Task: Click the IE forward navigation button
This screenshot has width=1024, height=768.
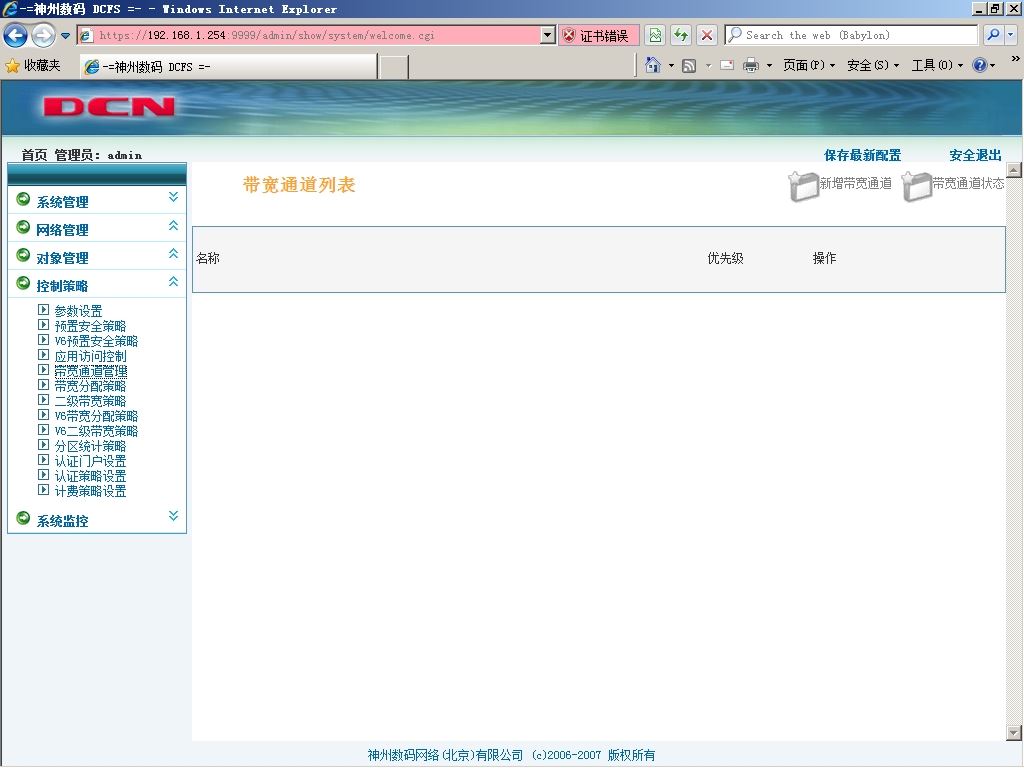Action: click(43, 35)
